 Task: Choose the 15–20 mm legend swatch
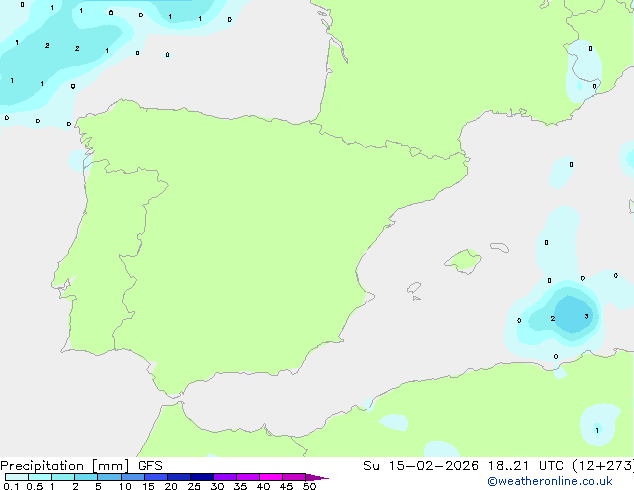click(155, 477)
